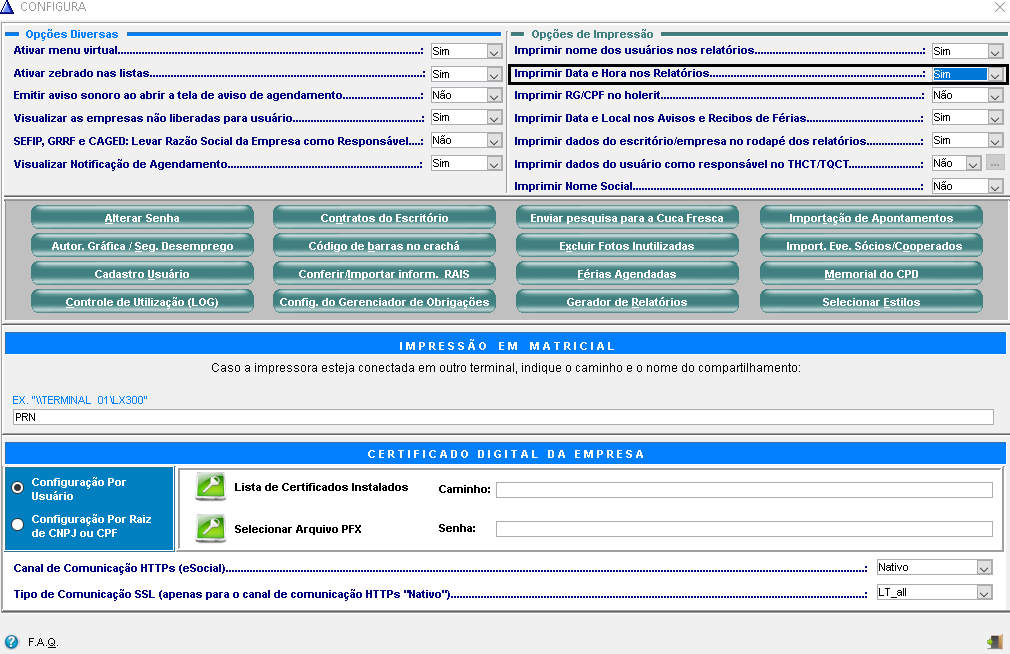Open Imprimir Data e Local nos Avisos dropdown
The height and width of the screenshot is (654, 1010).
point(995,119)
